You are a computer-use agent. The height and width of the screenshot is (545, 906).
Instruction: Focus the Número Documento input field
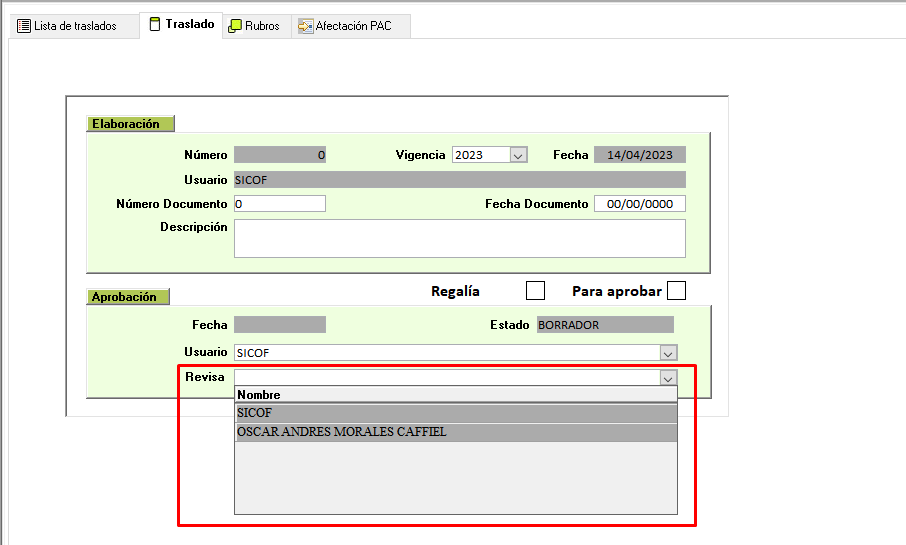(x=280, y=204)
